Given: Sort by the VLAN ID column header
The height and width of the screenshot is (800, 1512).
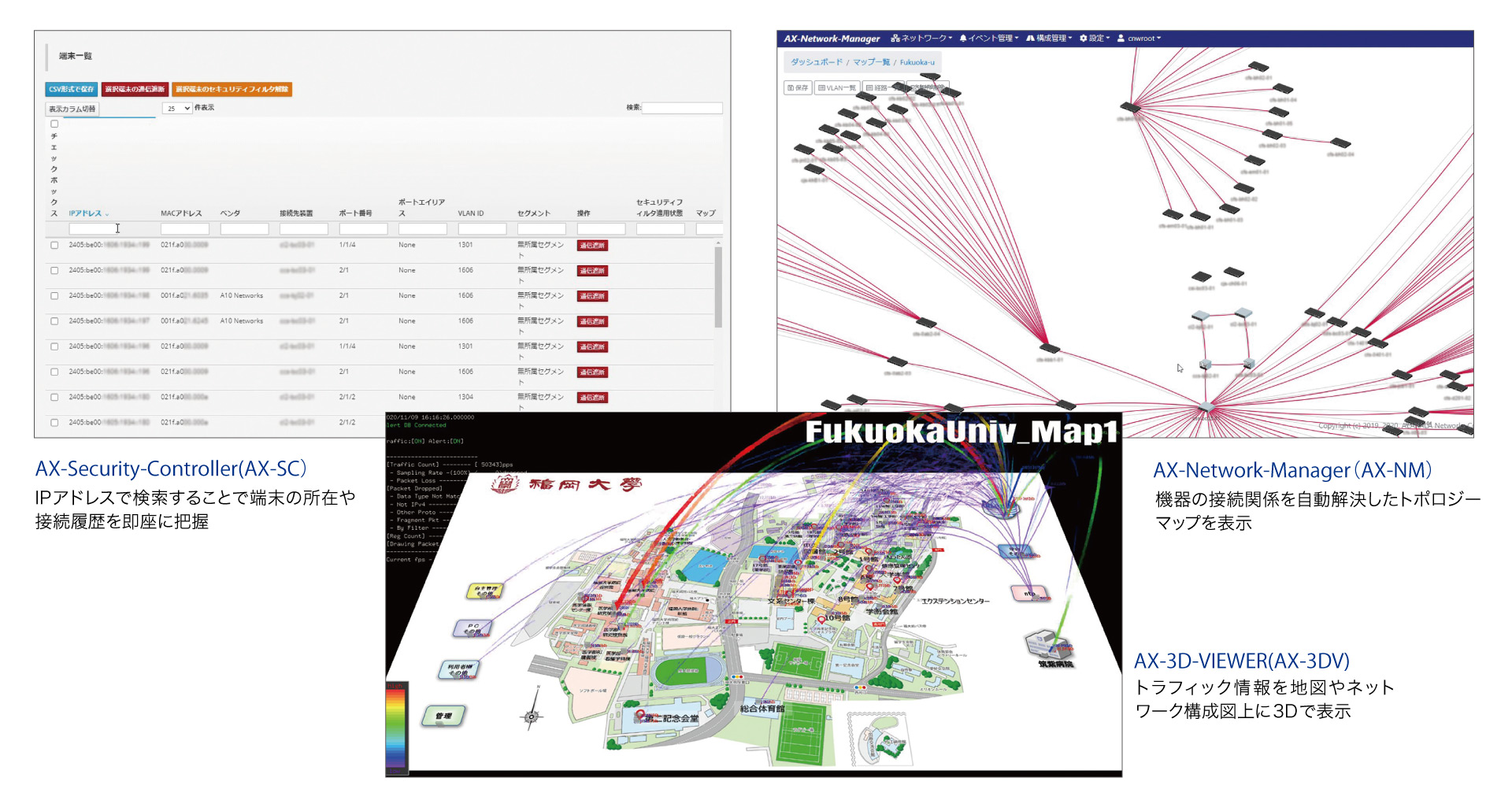Looking at the screenshot, I should coord(471,213).
